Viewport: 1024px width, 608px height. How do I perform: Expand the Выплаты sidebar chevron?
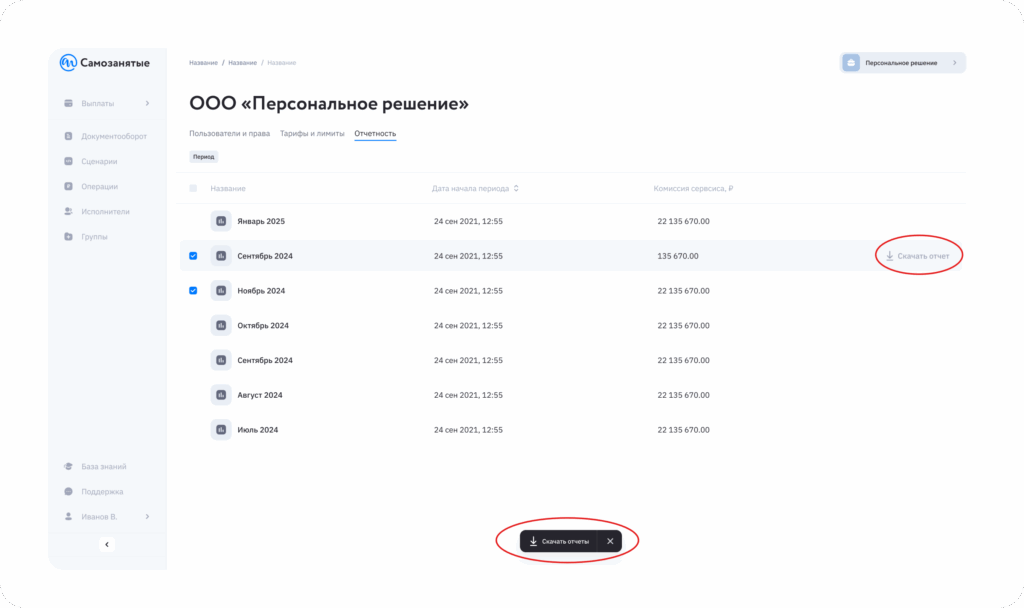[x=147, y=103]
